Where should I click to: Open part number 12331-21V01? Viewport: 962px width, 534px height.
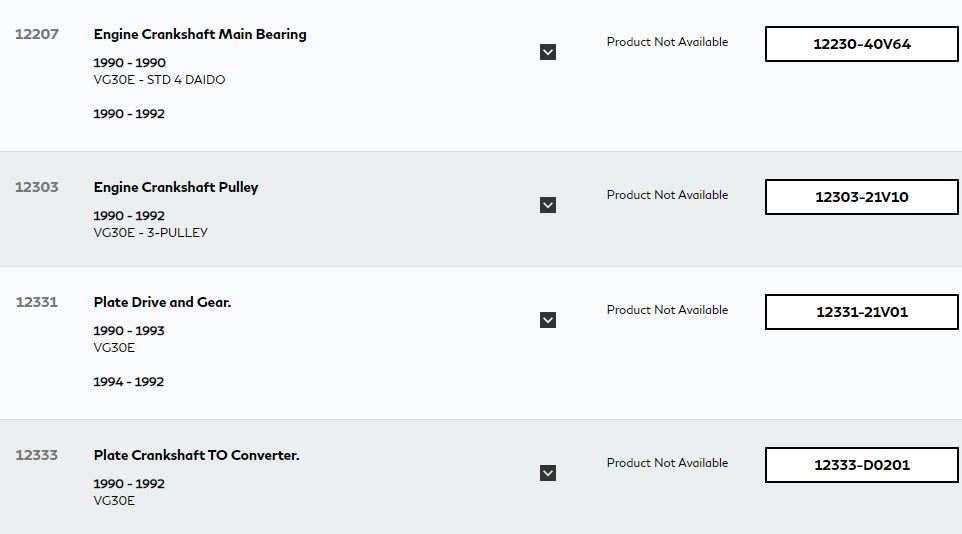(x=861, y=312)
